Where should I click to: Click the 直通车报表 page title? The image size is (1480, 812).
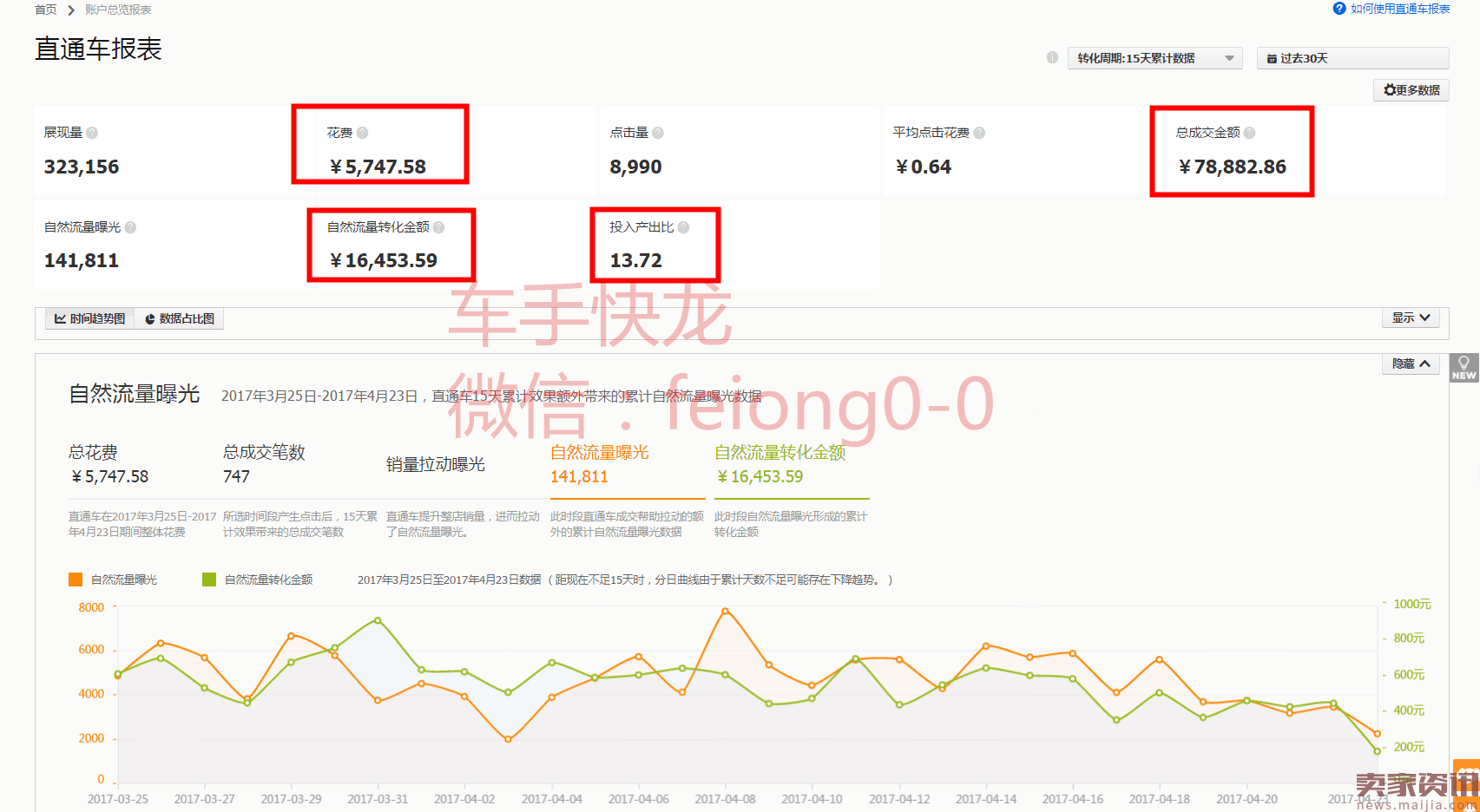point(98,49)
